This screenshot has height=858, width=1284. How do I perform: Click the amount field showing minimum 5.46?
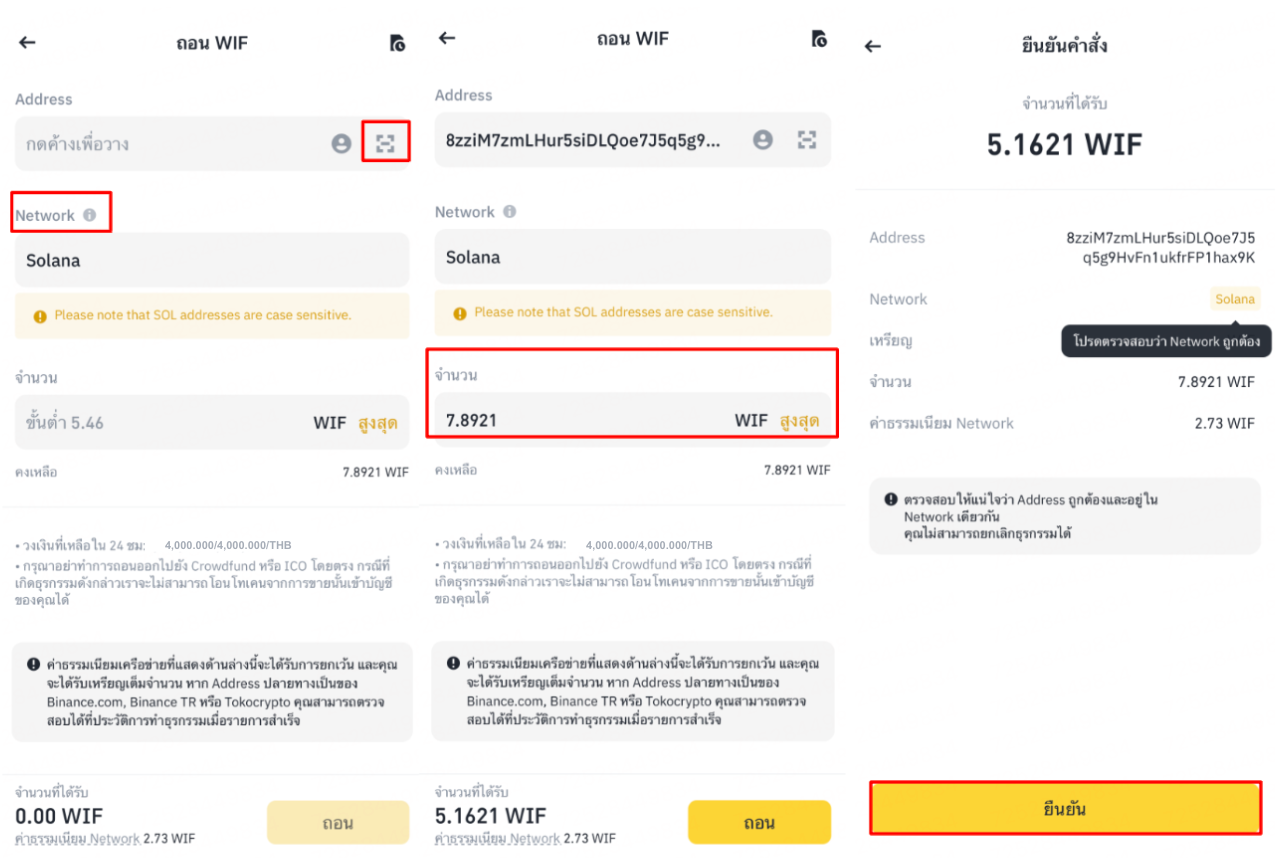coord(212,423)
